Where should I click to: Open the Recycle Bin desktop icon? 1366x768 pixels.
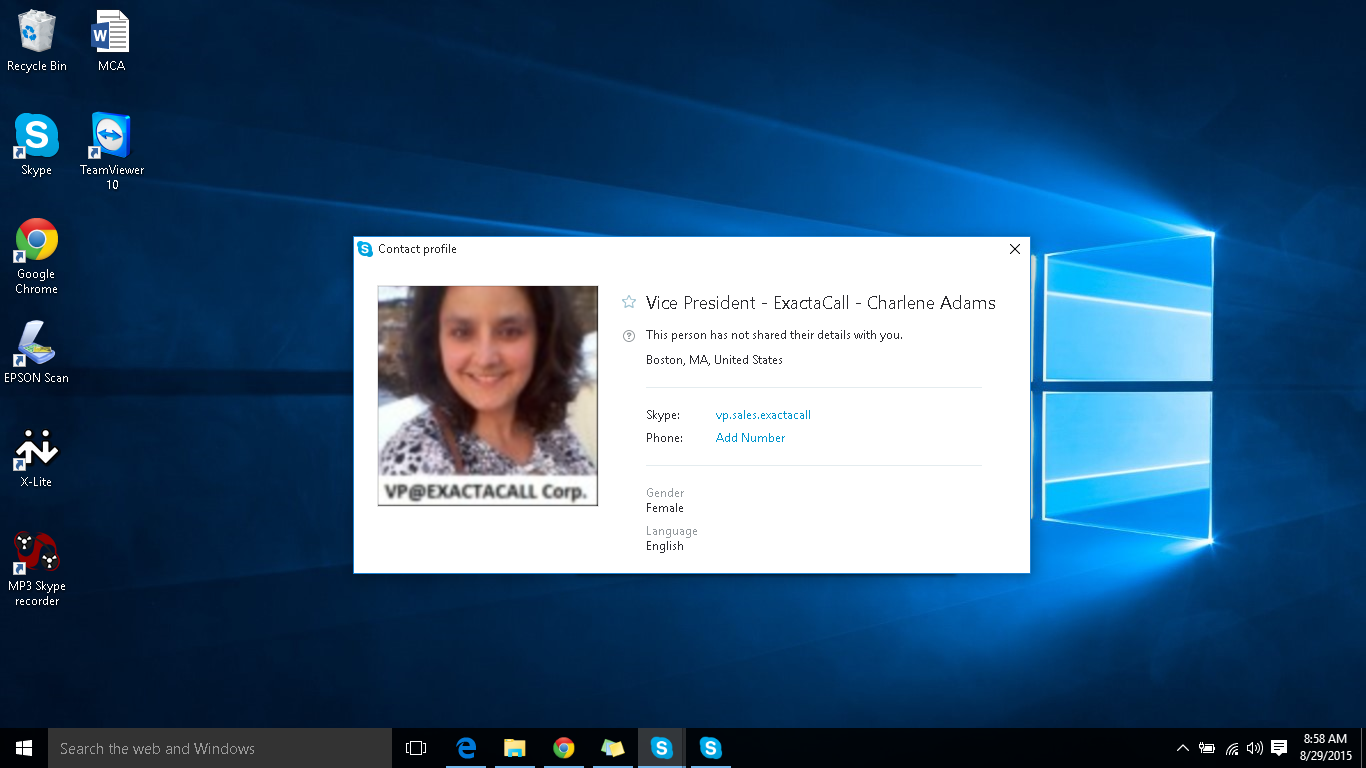tap(37, 40)
